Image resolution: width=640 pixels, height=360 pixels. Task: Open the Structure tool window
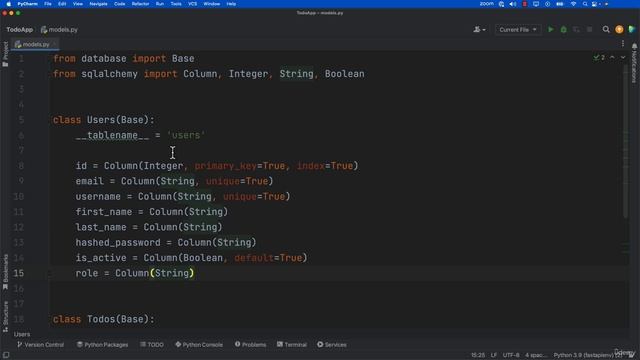5,316
